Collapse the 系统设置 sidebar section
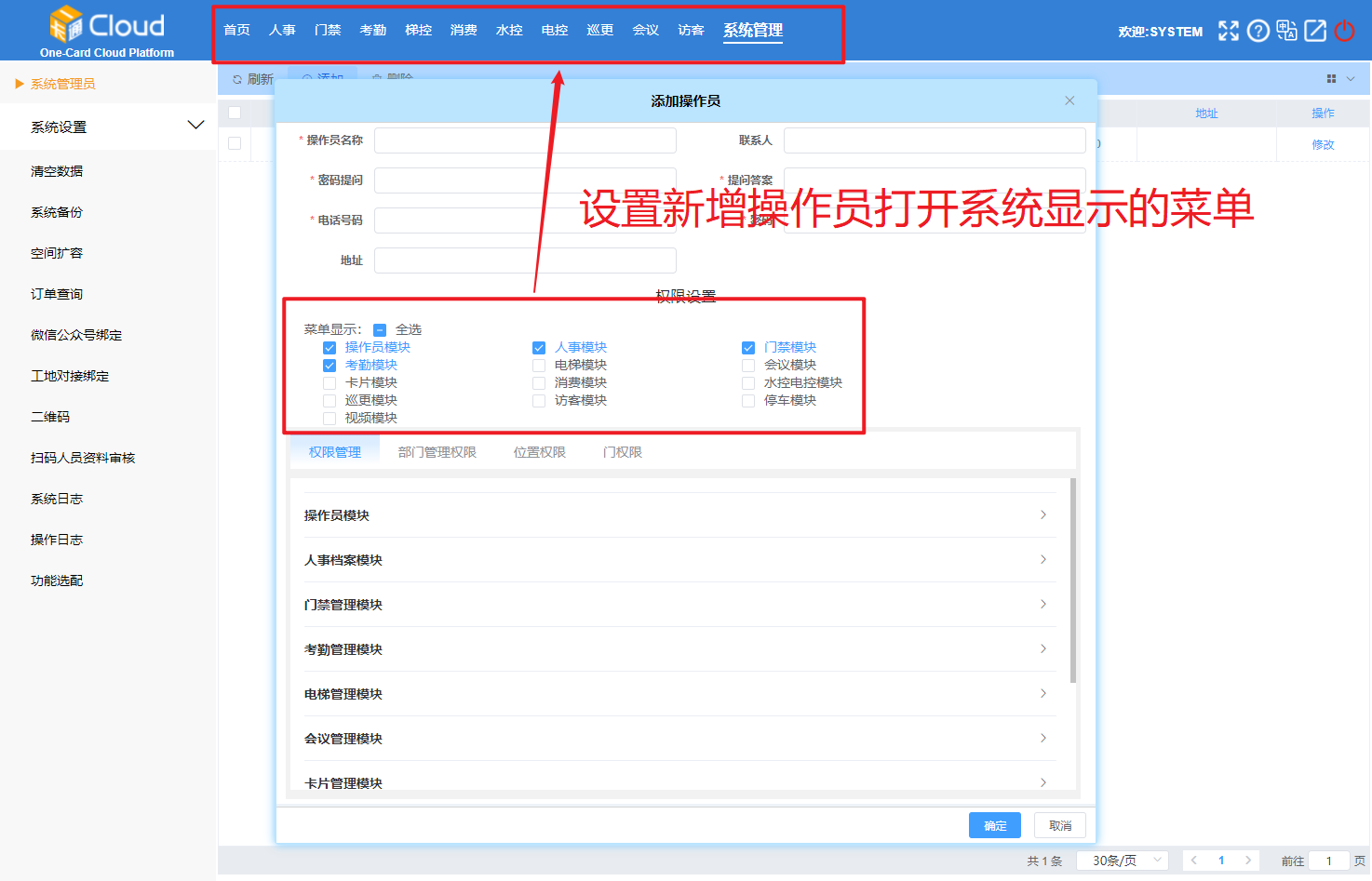The image size is (1372, 881). click(x=195, y=126)
